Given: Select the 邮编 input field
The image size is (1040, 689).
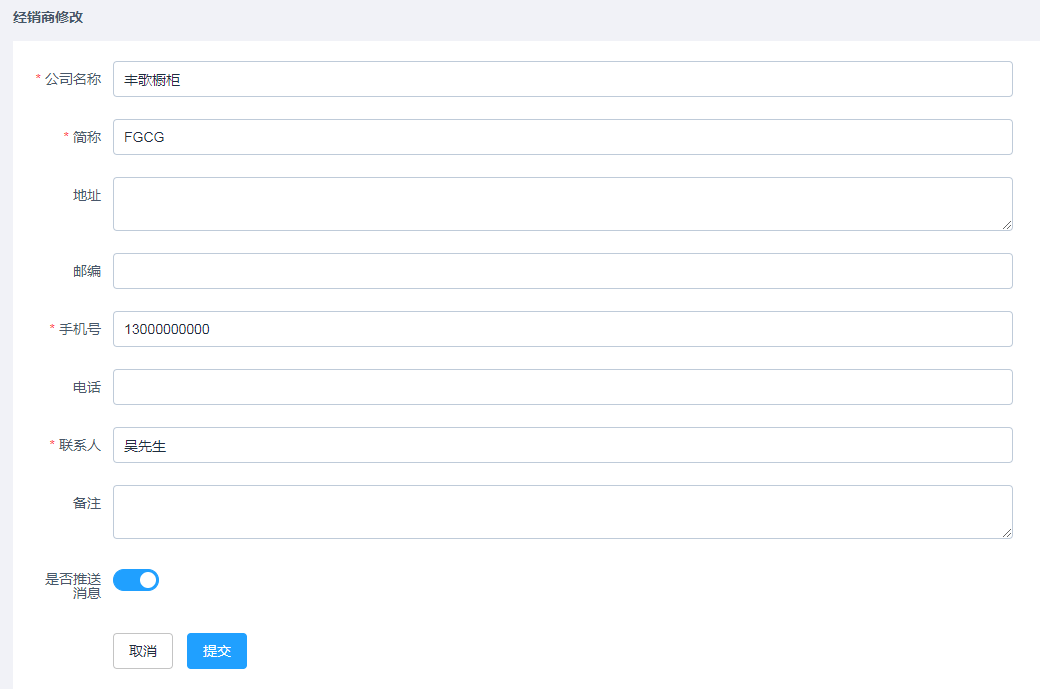Looking at the screenshot, I should (562, 271).
